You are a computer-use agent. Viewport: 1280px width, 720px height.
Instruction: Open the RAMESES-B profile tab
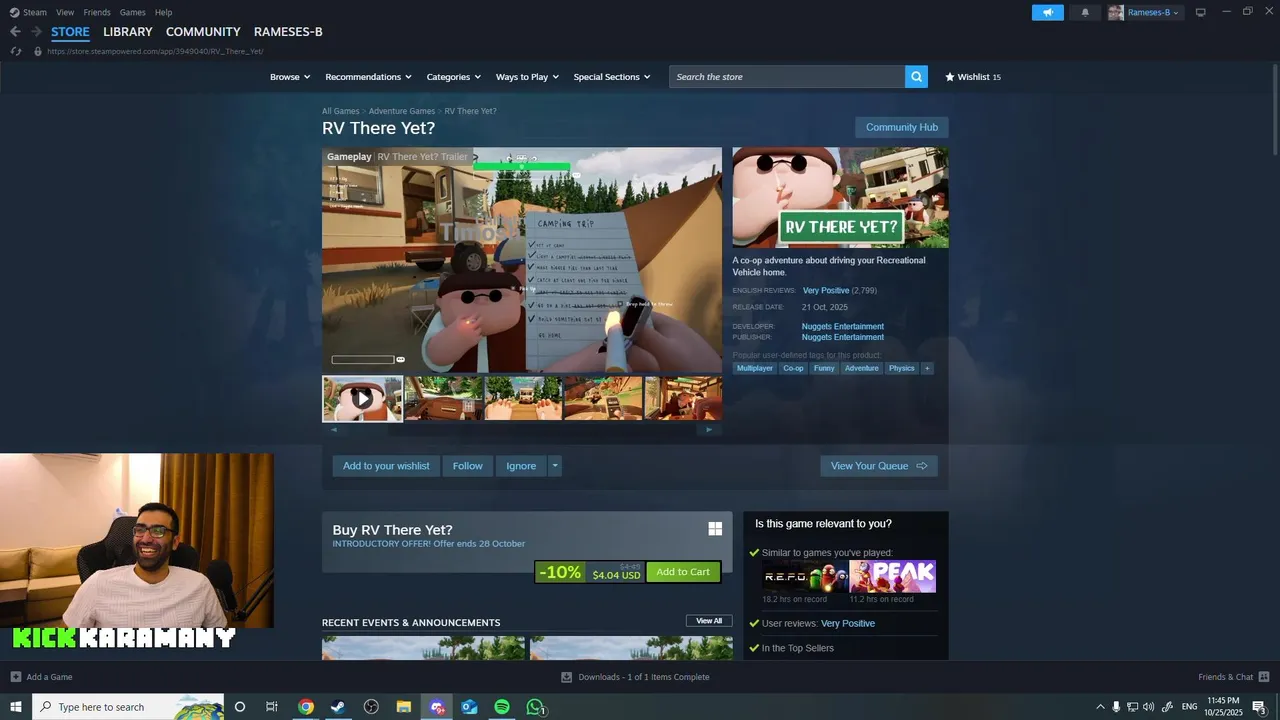coord(288,32)
